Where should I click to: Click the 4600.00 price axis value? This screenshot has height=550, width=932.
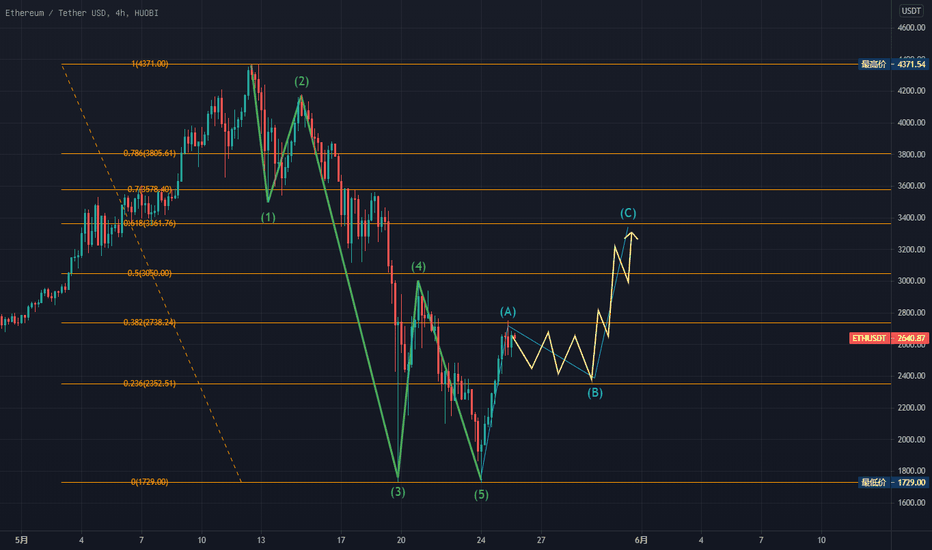click(x=911, y=28)
